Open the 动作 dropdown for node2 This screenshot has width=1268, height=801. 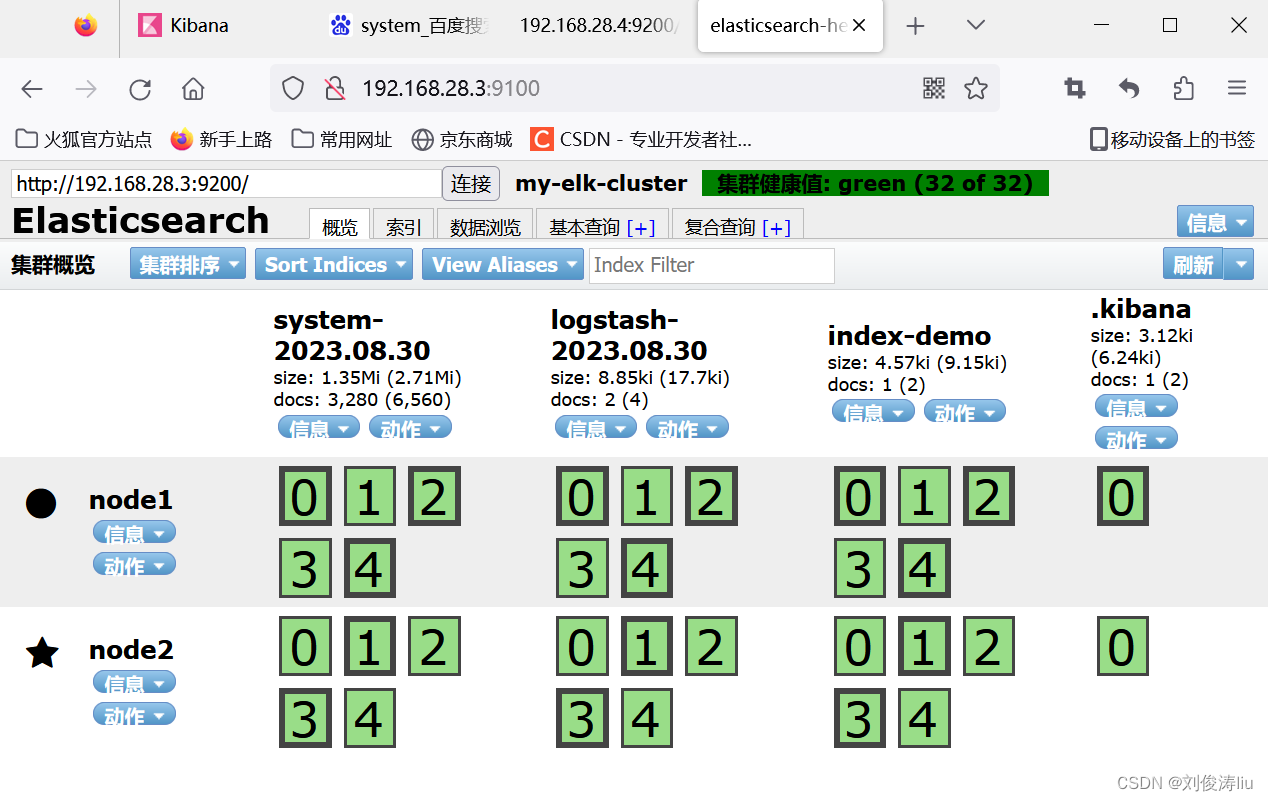pyautogui.click(x=134, y=714)
